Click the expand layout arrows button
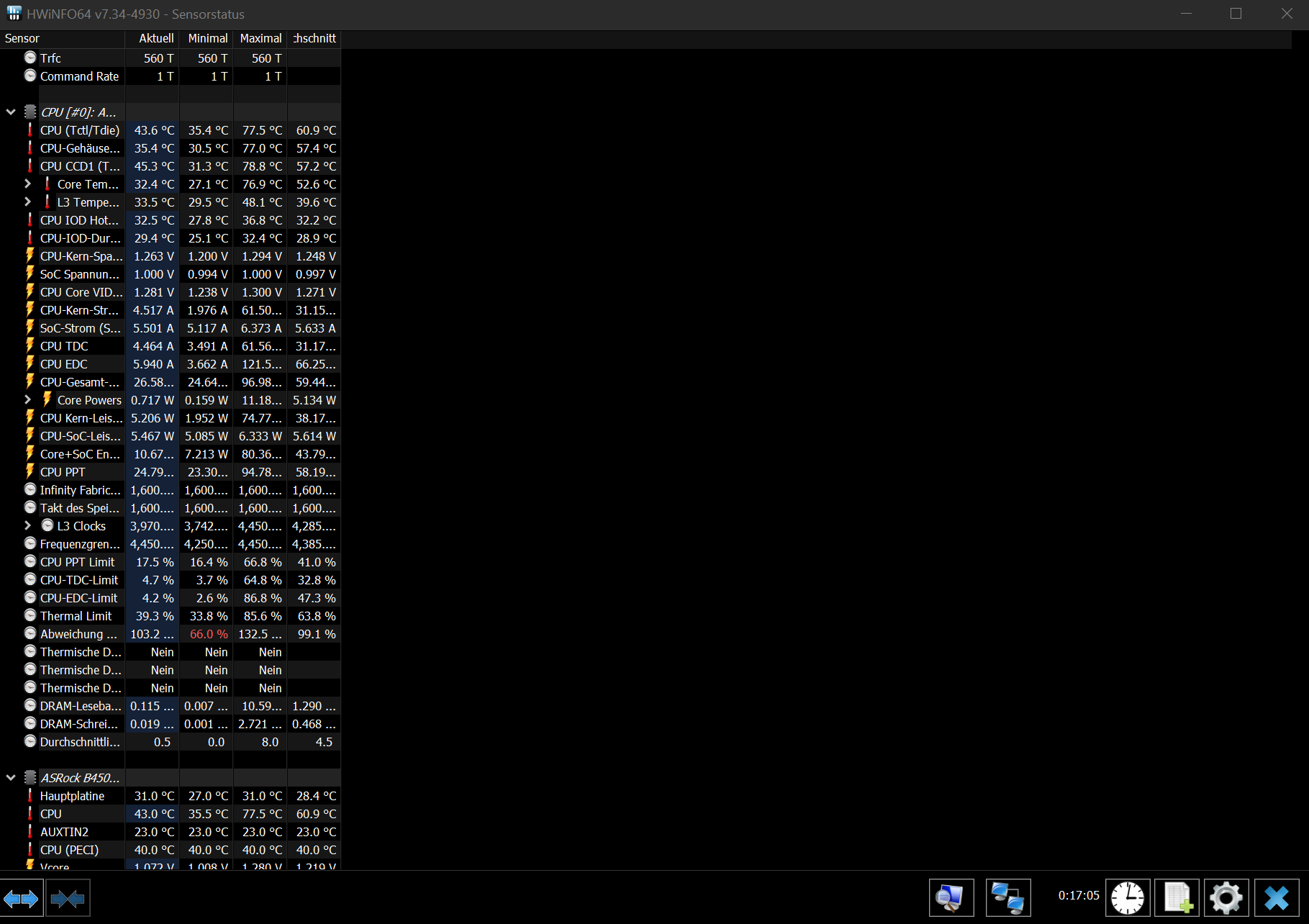 pos(22,898)
